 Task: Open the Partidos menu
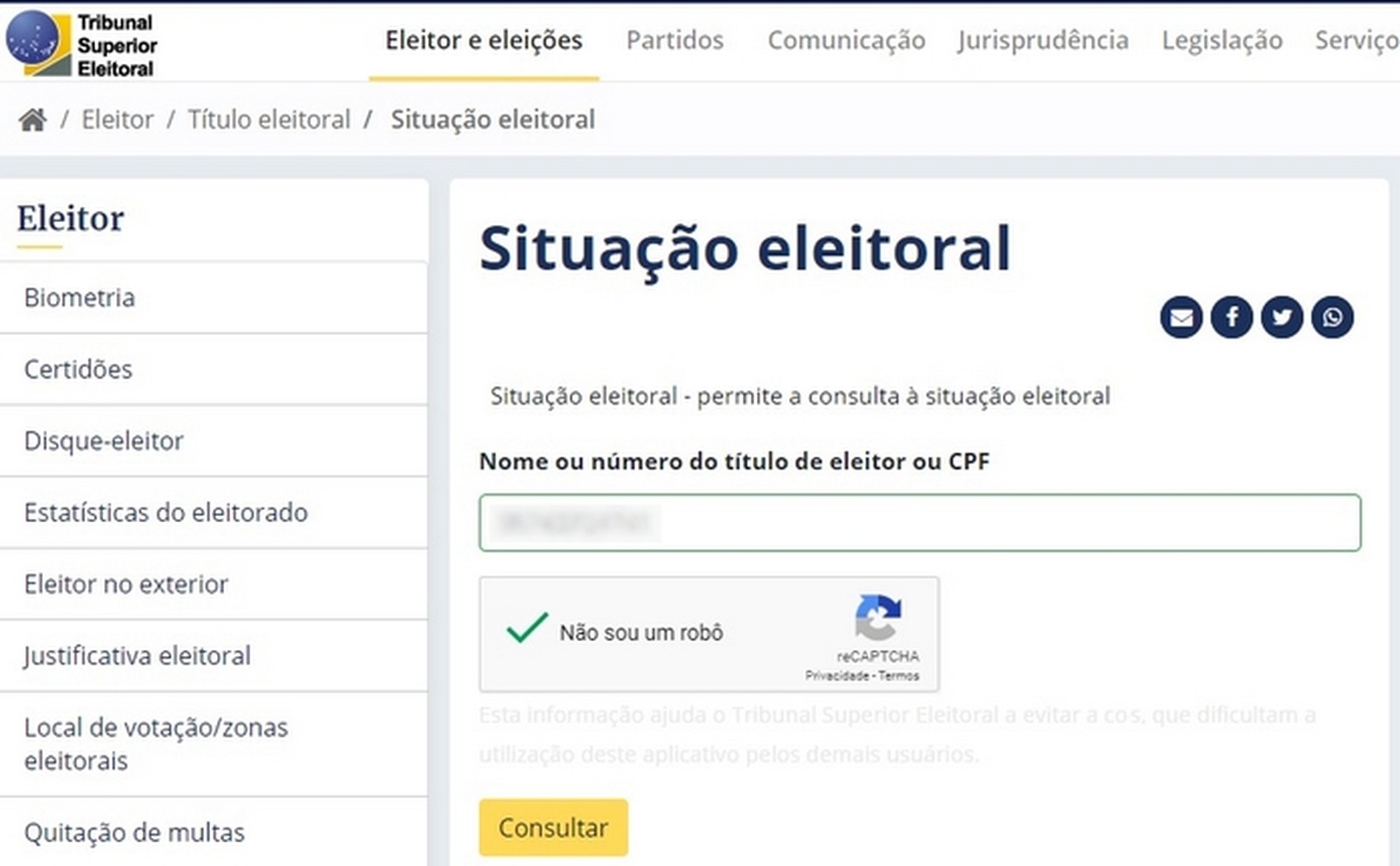point(675,40)
